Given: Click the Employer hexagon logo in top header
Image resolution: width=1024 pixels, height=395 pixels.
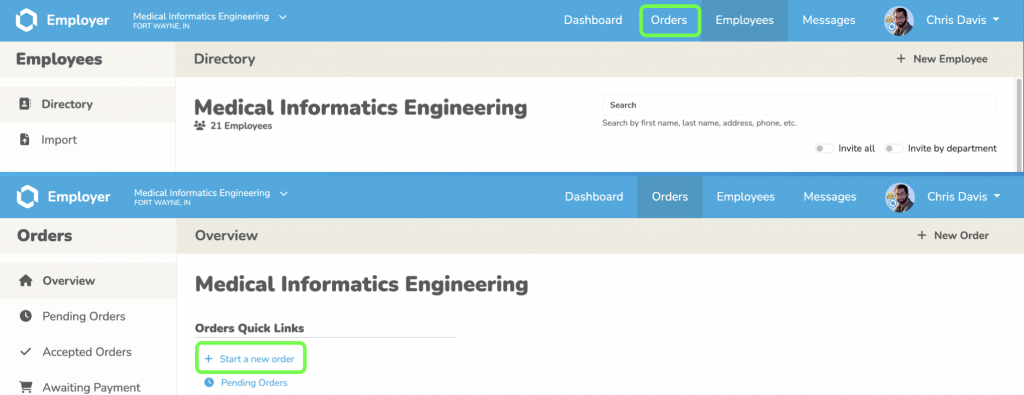Looking at the screenshot, I should click(27, 20).
